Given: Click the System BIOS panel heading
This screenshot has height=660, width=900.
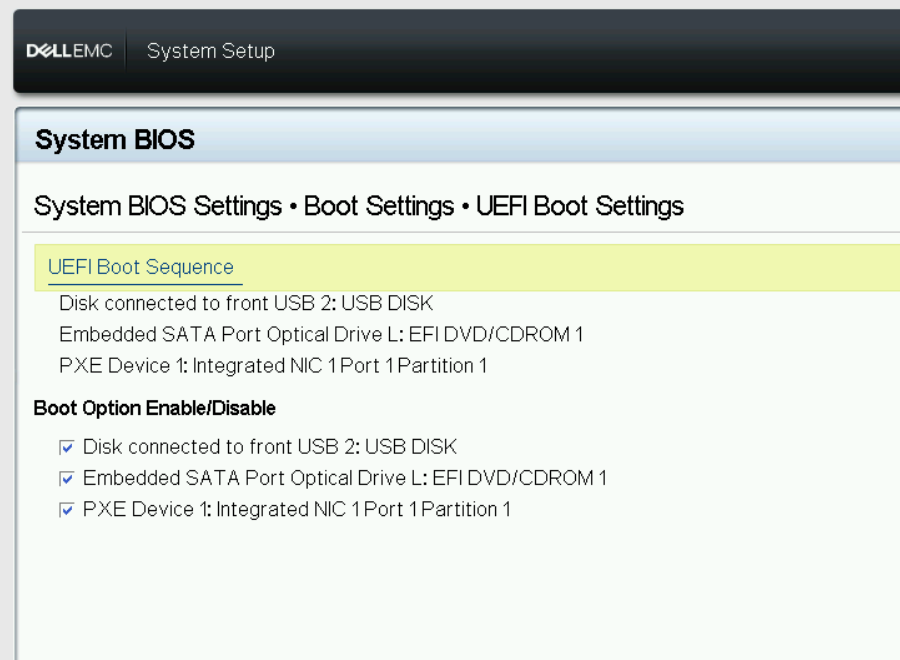Looking at the screenshot, I should point(115,139).
